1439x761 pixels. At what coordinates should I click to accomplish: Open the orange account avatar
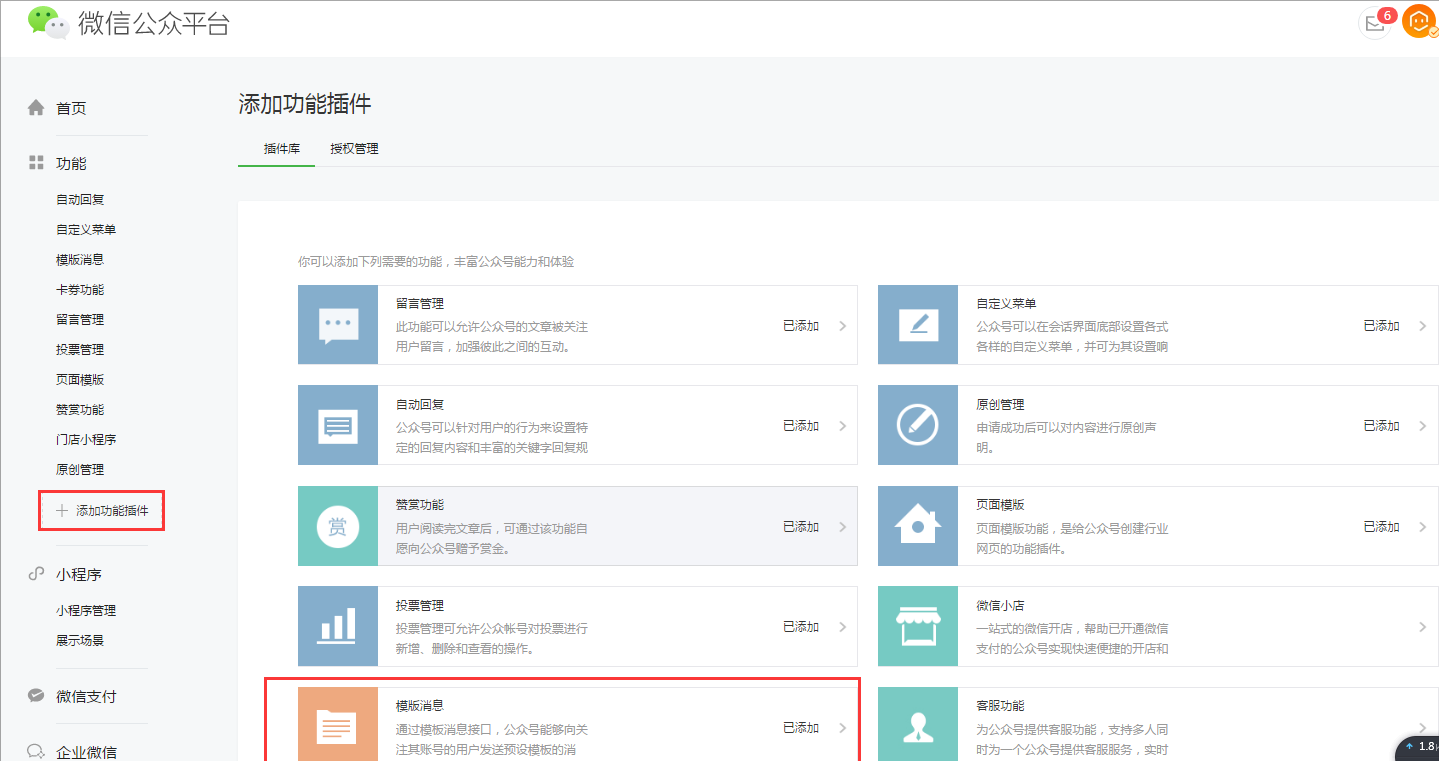click(x=1419, y=21)
